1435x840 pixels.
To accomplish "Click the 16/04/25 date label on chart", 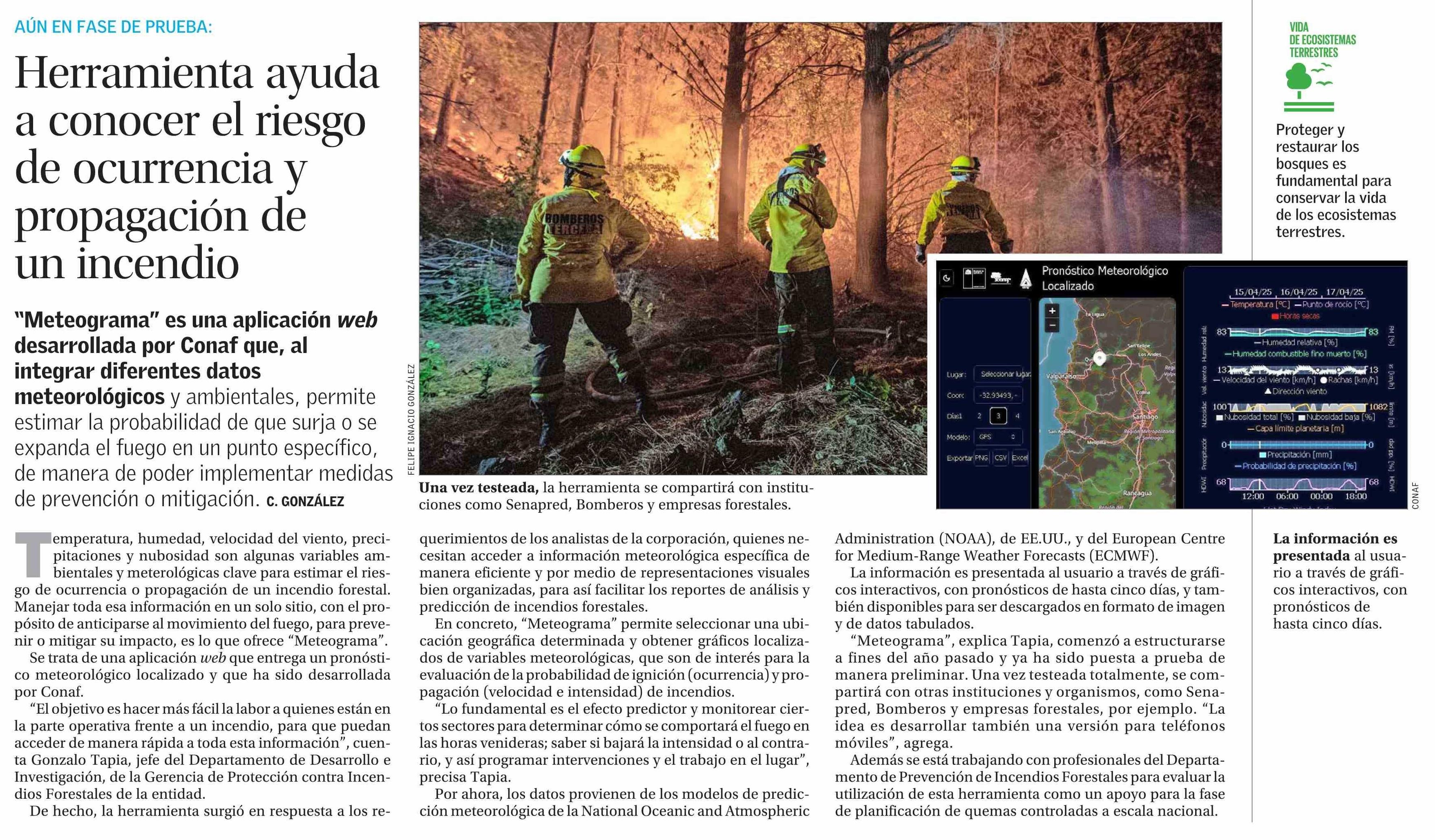I will [1299, 292].
